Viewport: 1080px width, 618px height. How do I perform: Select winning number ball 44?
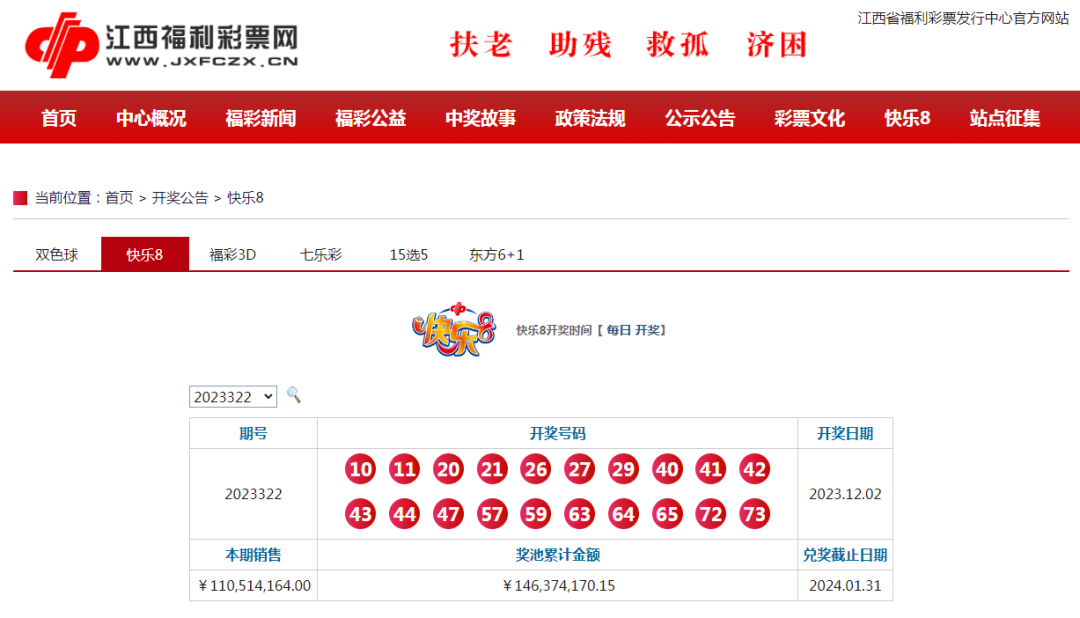click(404, 514)
